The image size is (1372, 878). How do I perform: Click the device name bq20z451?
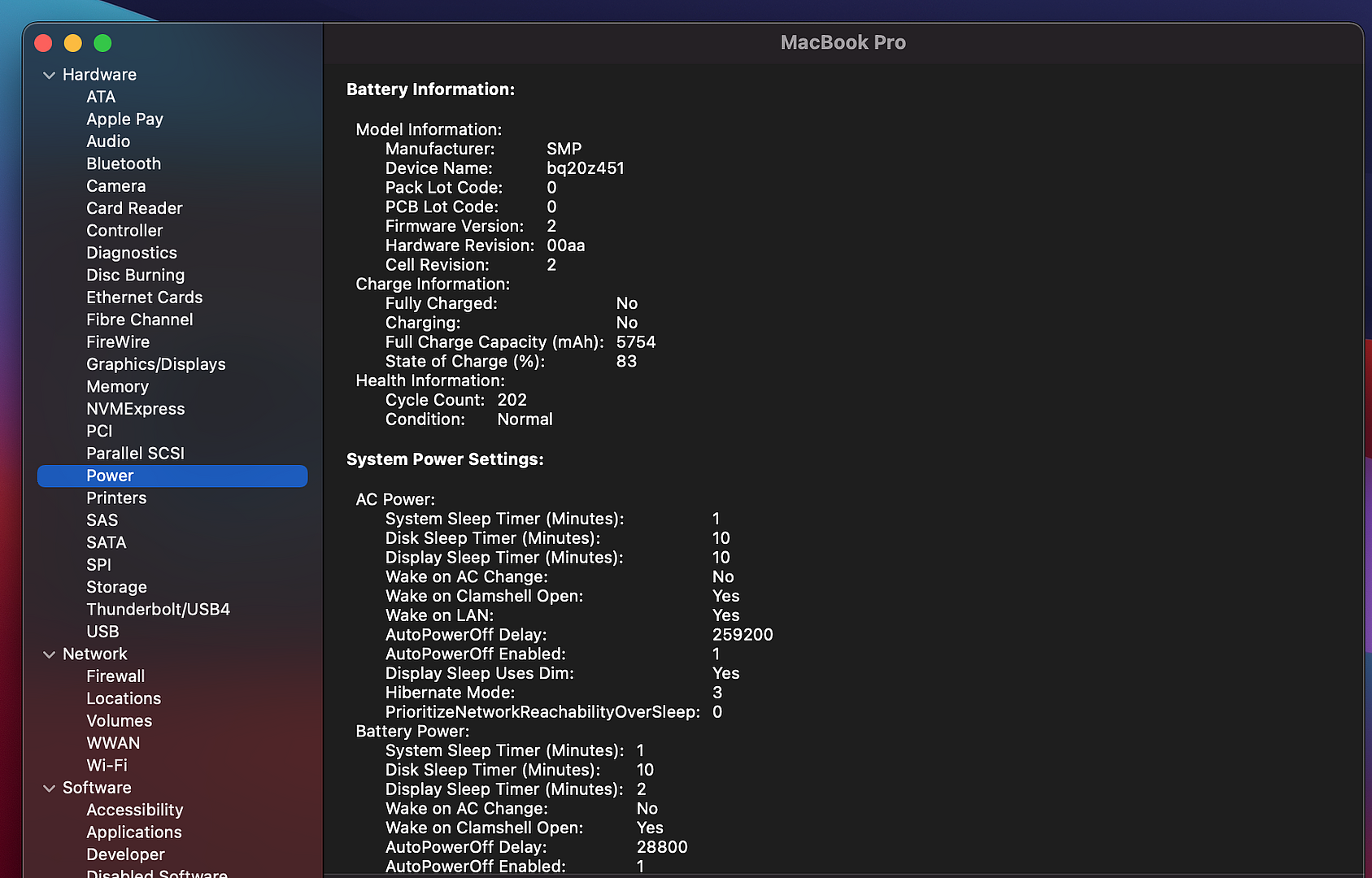586,168
